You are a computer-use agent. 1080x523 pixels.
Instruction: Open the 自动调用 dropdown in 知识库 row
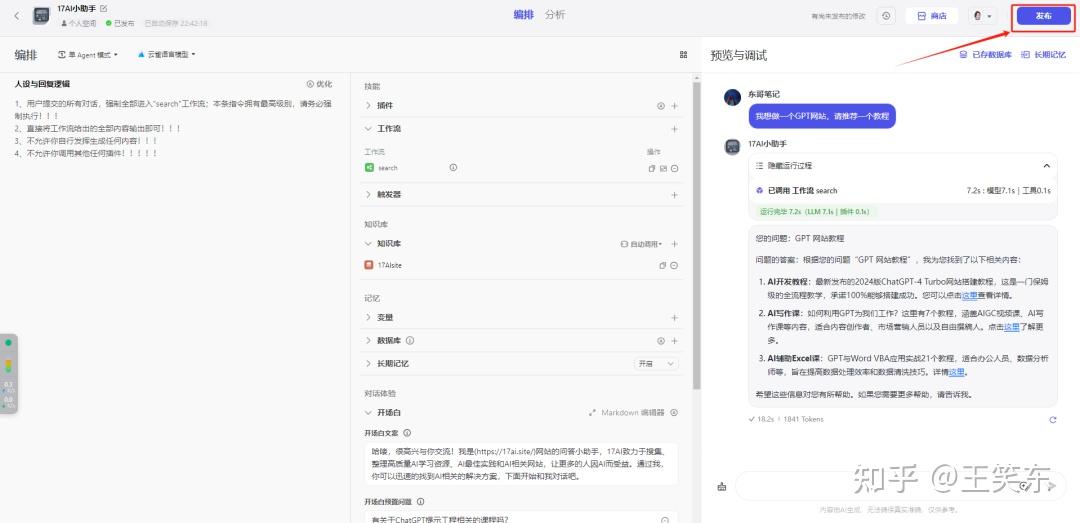pos(642,244)
